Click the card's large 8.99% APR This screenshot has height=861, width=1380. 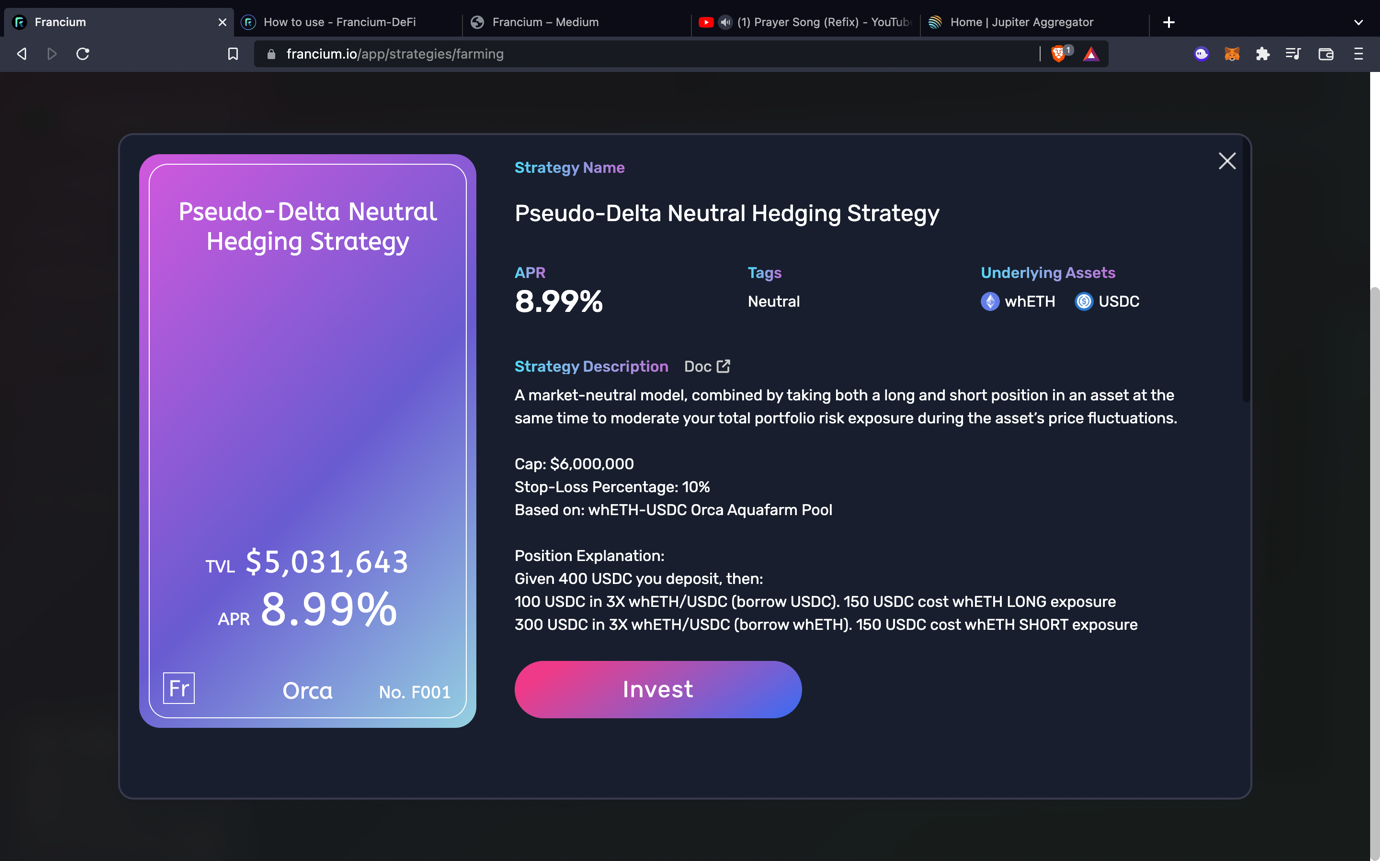329,609
